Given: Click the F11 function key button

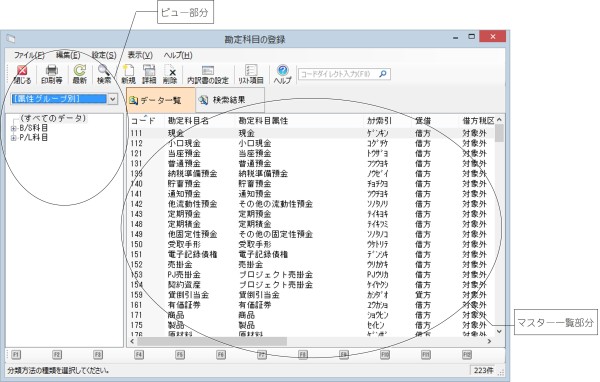Looking at the screenshot, I should (x=426, y=354).
